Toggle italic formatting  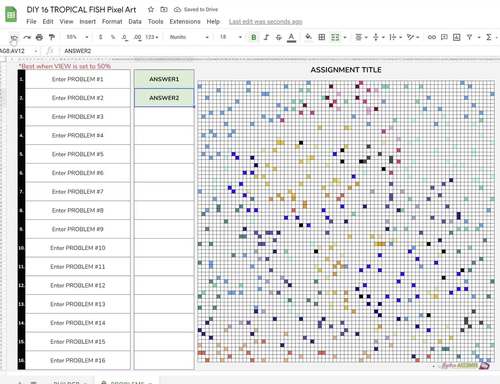266,37
